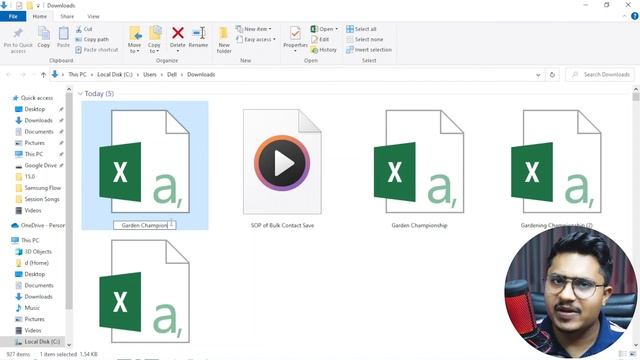640x360 pixels.
Task: Open Properties dropdown arrow
Action: pos(295,51)
